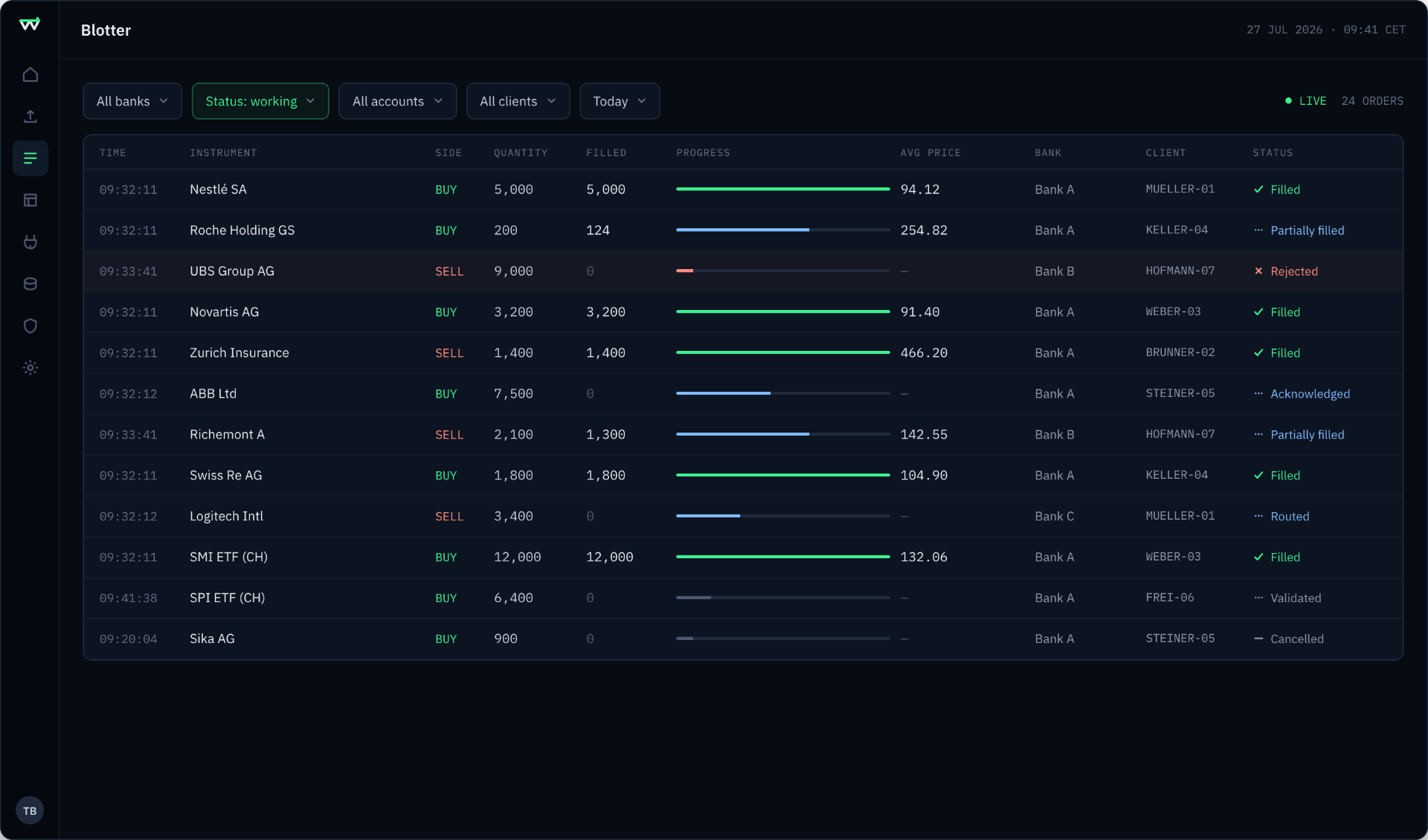Click the SELL side of Zurich Insurance

tap(448, 353)
